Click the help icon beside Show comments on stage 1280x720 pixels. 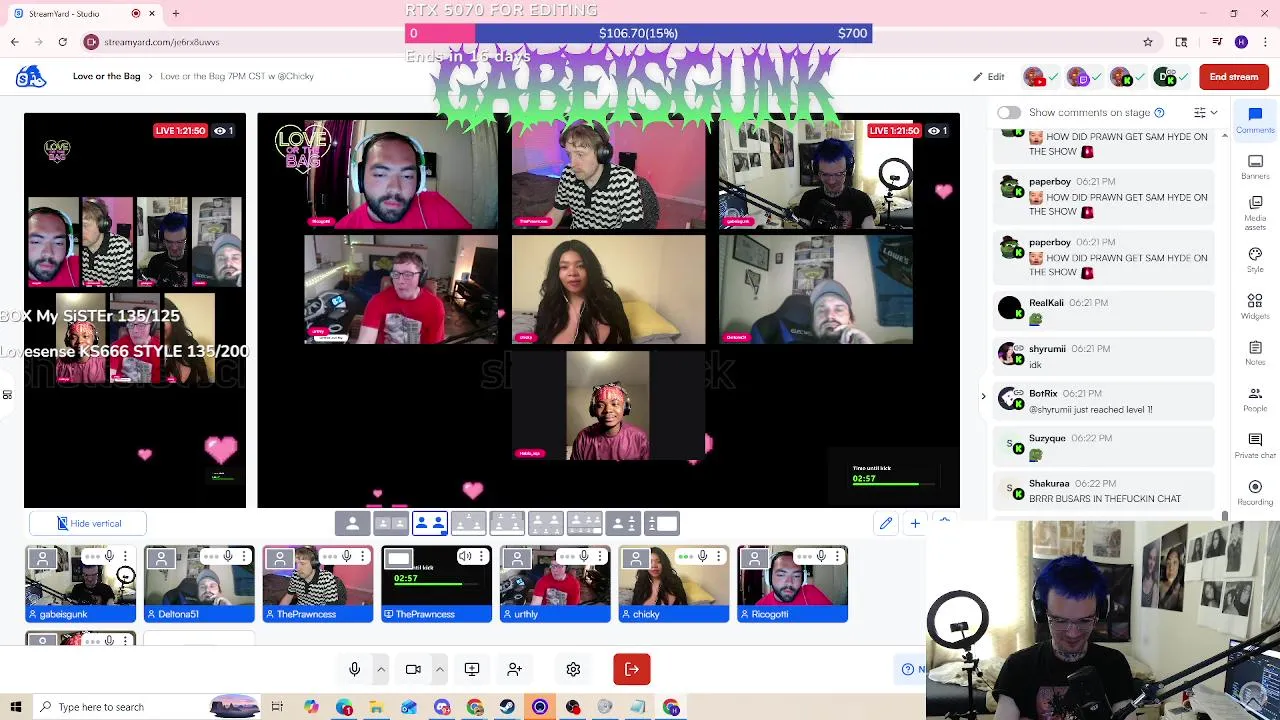coord(1159,113)
